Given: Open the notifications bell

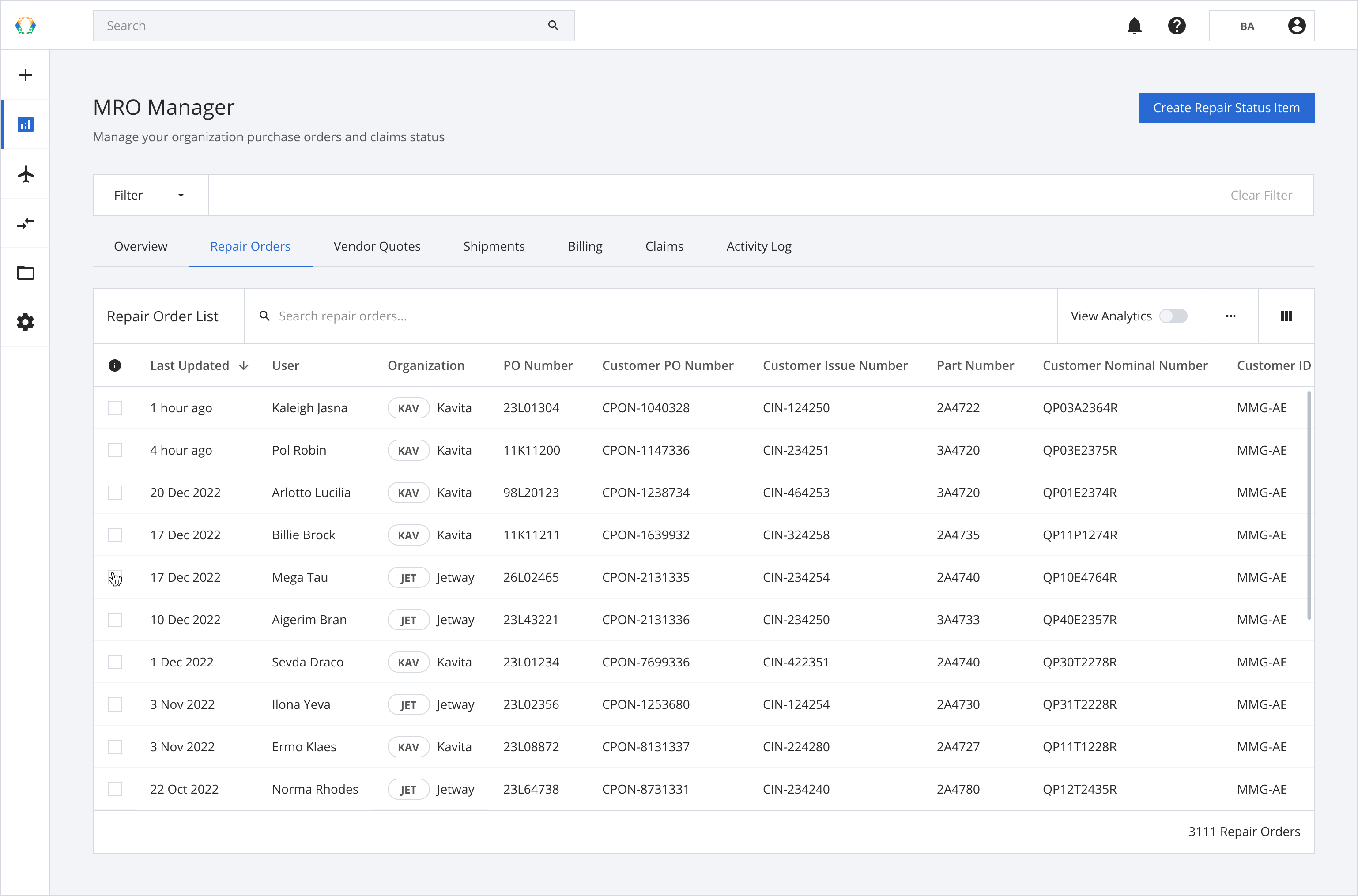Looking at the screenshot, I should 1134,26.
